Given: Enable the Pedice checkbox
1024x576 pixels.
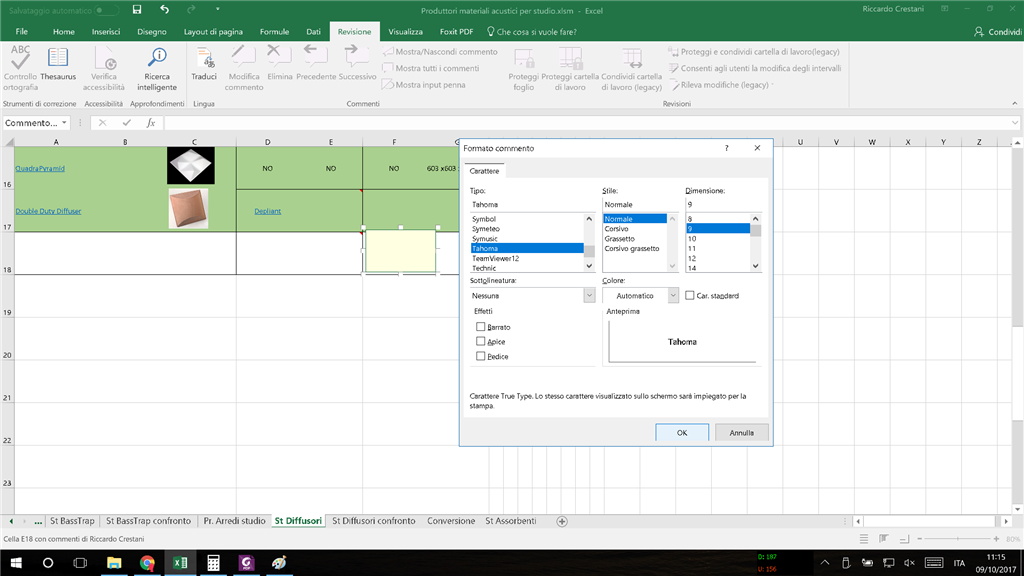Looking at the screenshot, I should (x=481, y=357).
